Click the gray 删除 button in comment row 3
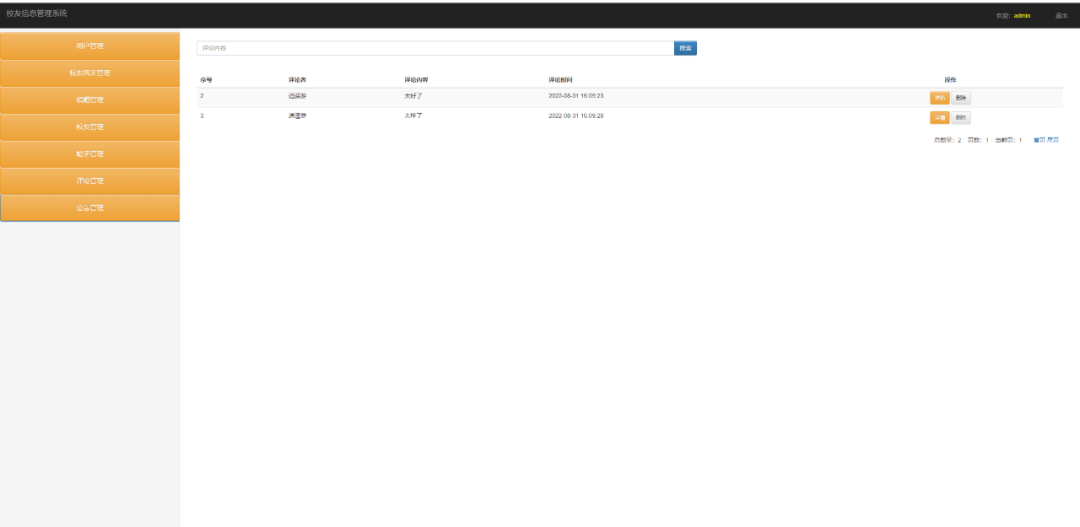The width and height of the screenshot is (1080, 527). 961,118
